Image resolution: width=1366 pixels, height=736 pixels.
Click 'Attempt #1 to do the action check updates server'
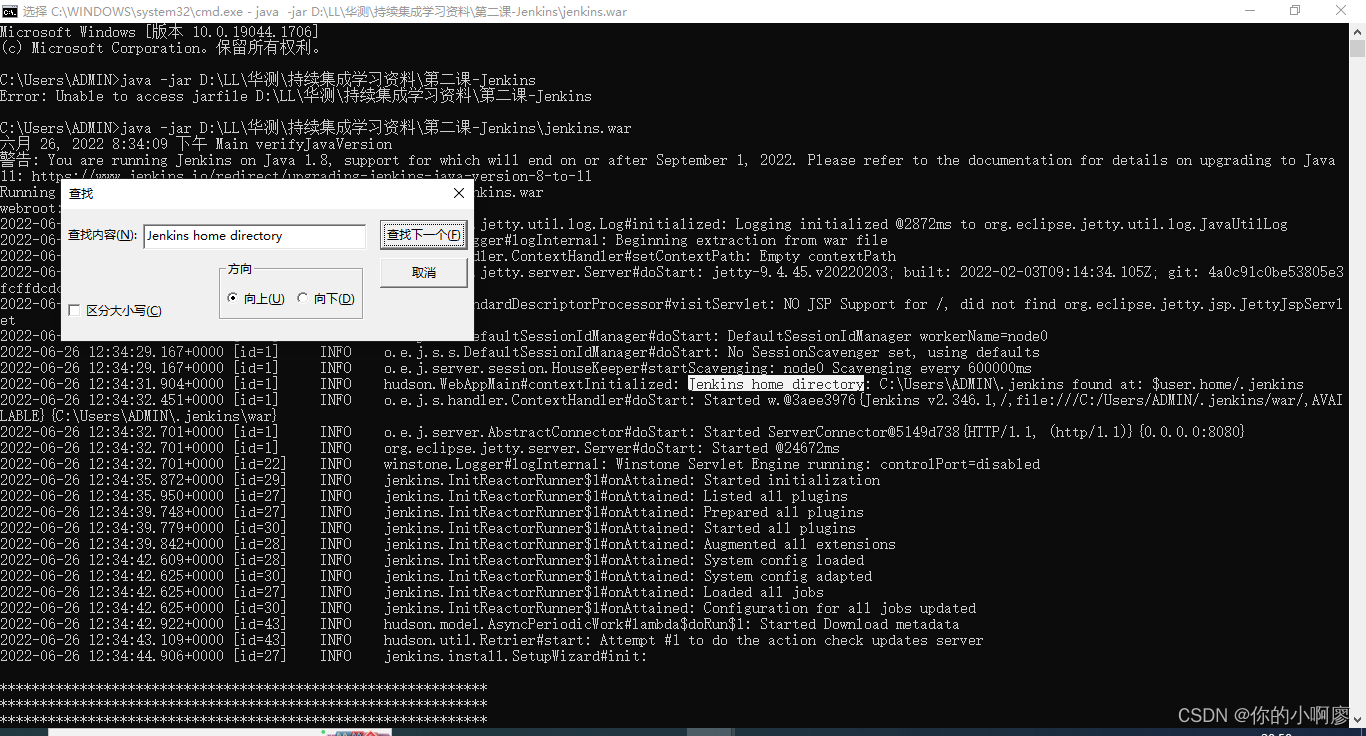point(792,640)
